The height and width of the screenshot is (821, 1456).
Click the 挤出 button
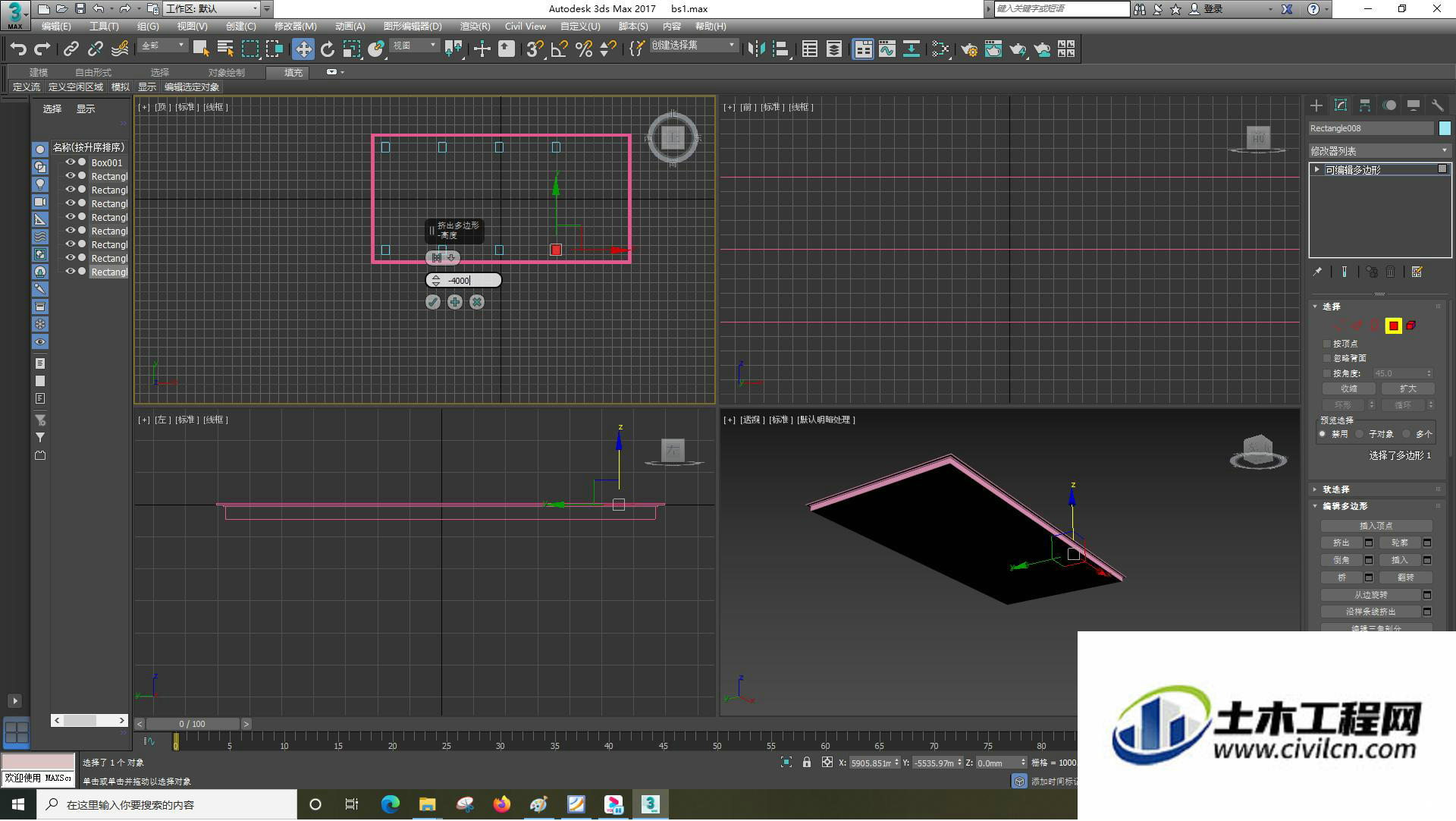pos(1341,543)
